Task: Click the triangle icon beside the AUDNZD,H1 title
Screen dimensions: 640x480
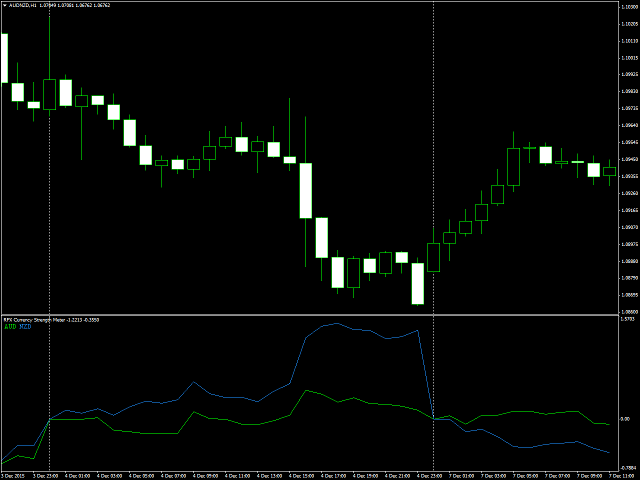Action: (4, 5)
